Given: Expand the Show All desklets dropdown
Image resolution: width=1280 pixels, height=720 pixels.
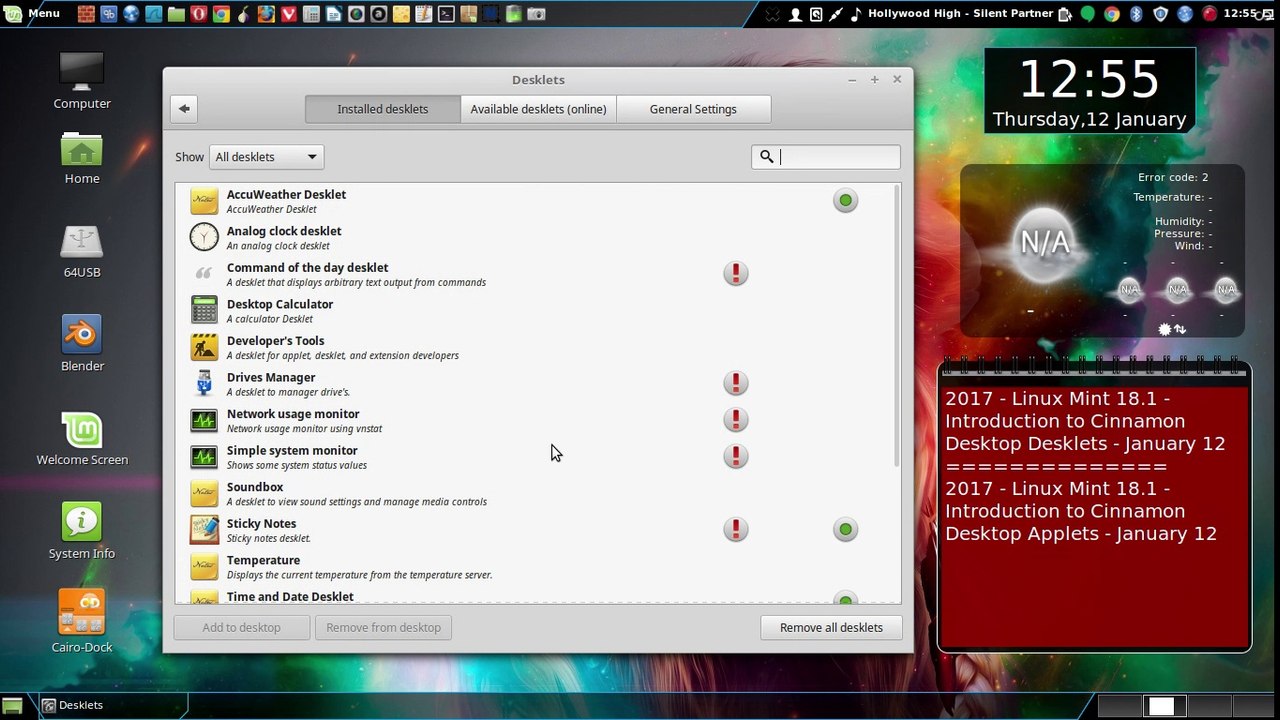Looking at the screenshot, I should pos(266,157).
